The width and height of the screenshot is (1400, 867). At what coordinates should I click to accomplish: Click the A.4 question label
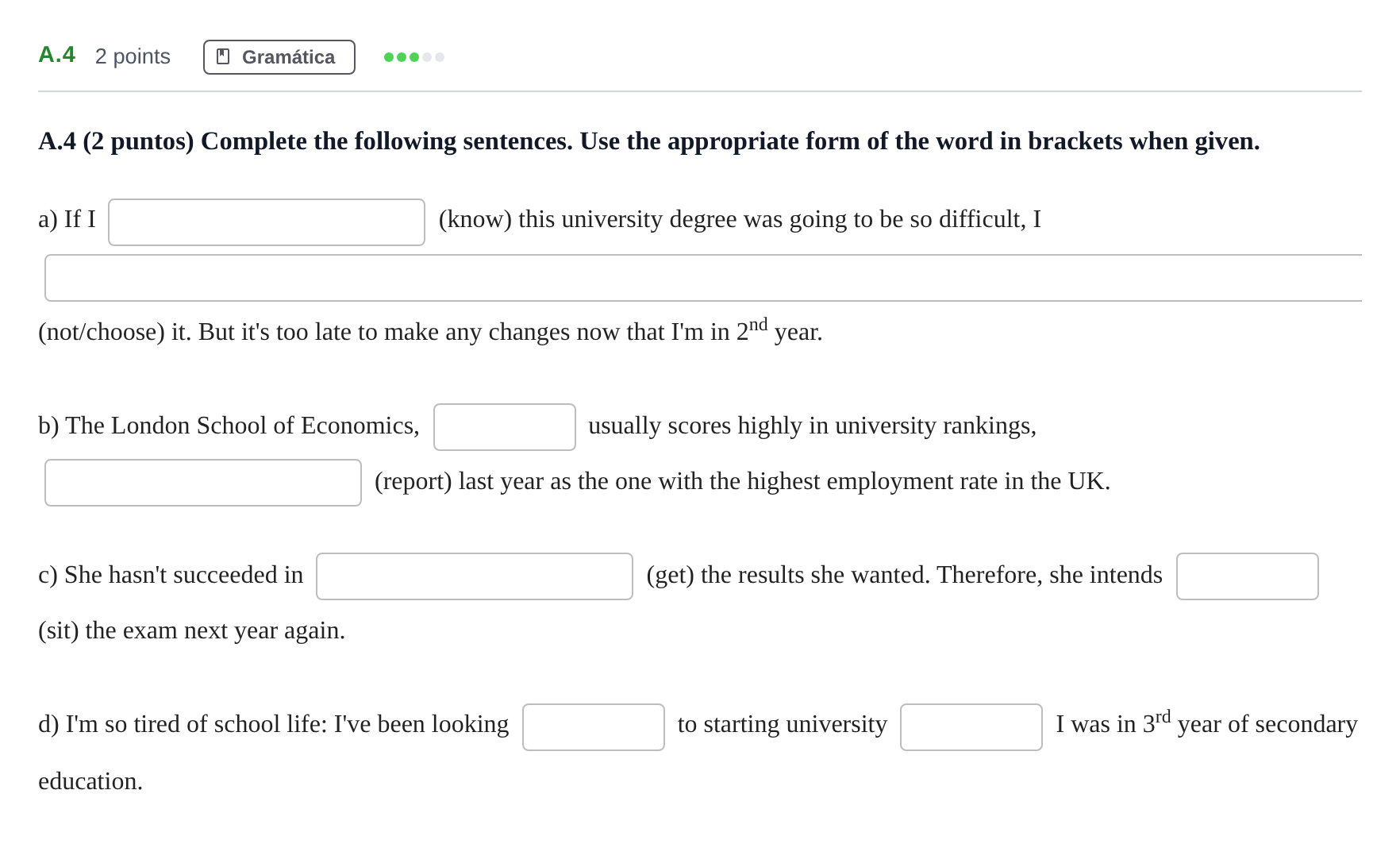[x=57, y=55]
